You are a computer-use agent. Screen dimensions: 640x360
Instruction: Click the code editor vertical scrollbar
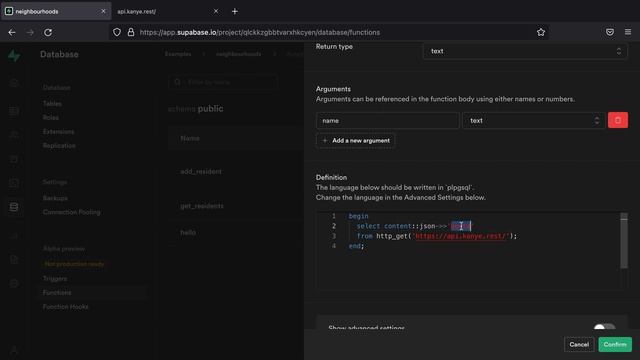click(624, 241)
